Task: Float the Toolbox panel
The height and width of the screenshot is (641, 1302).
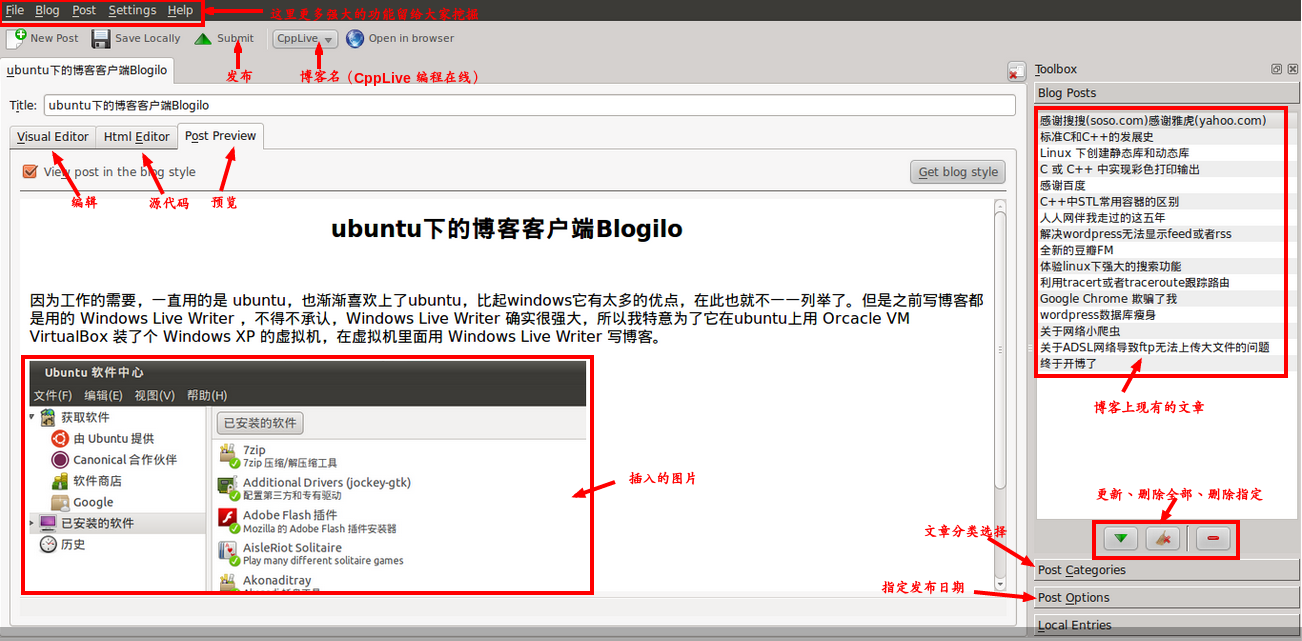Action: (1277, 69)
